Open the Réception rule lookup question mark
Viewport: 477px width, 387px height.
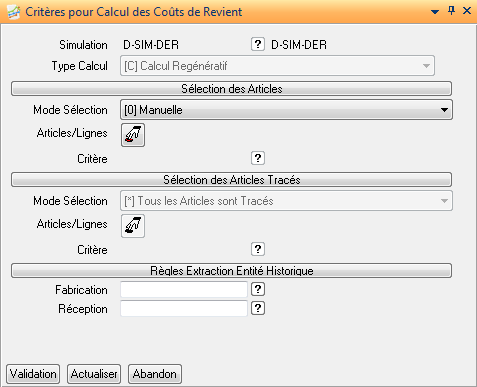coord(258,308)
